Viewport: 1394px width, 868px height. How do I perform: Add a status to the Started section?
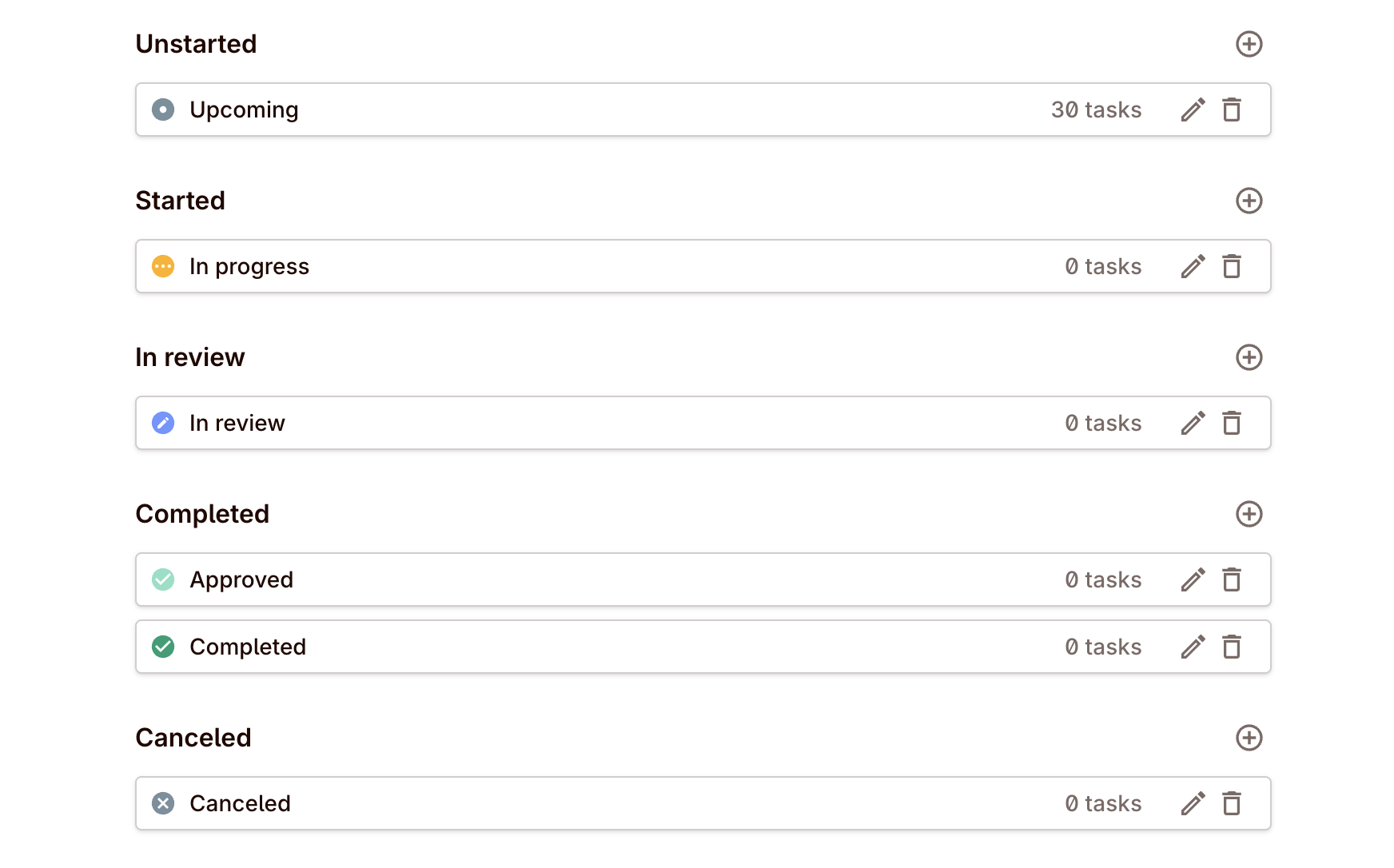[1249, 201]
